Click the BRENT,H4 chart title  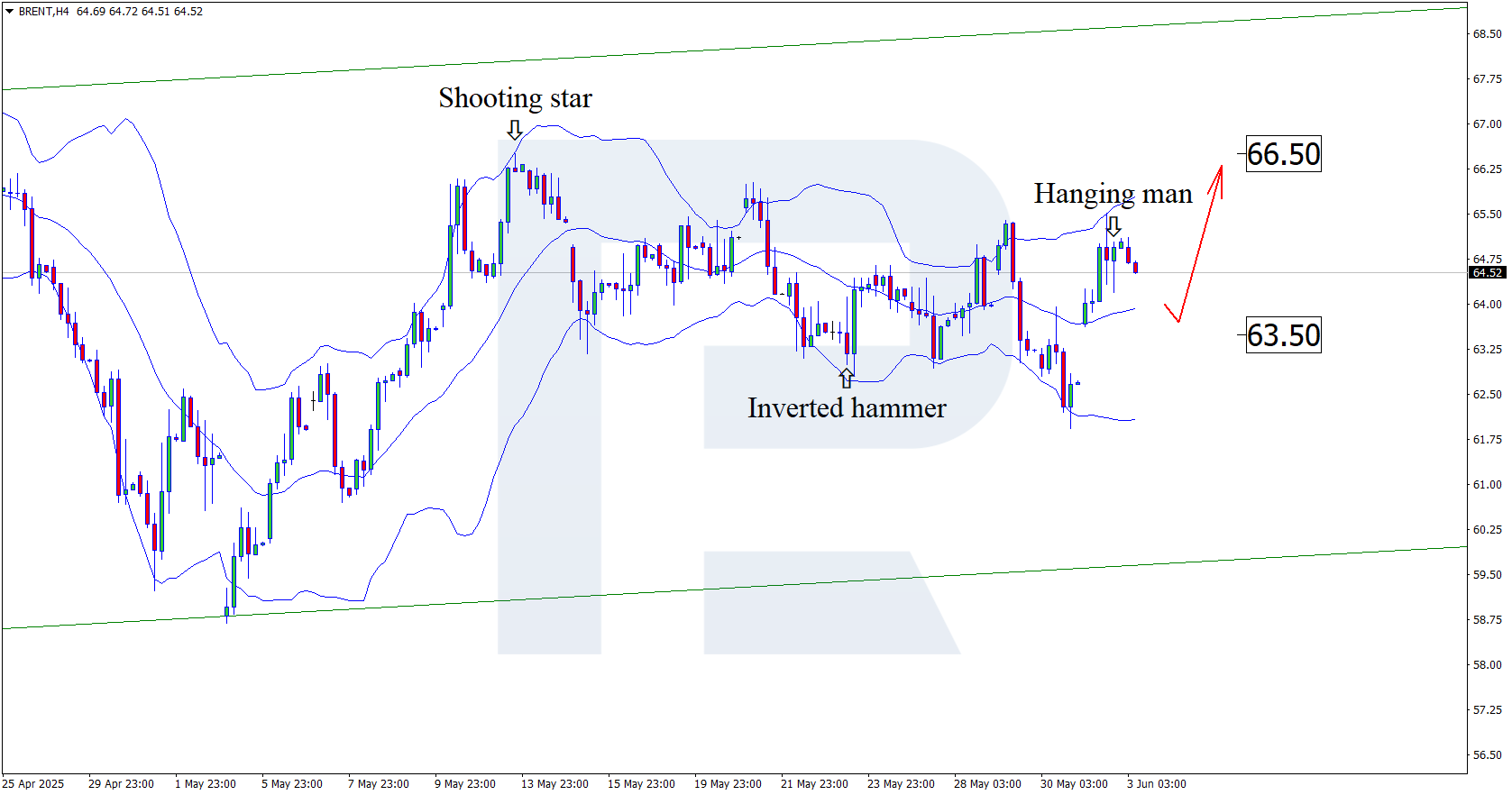43,12
